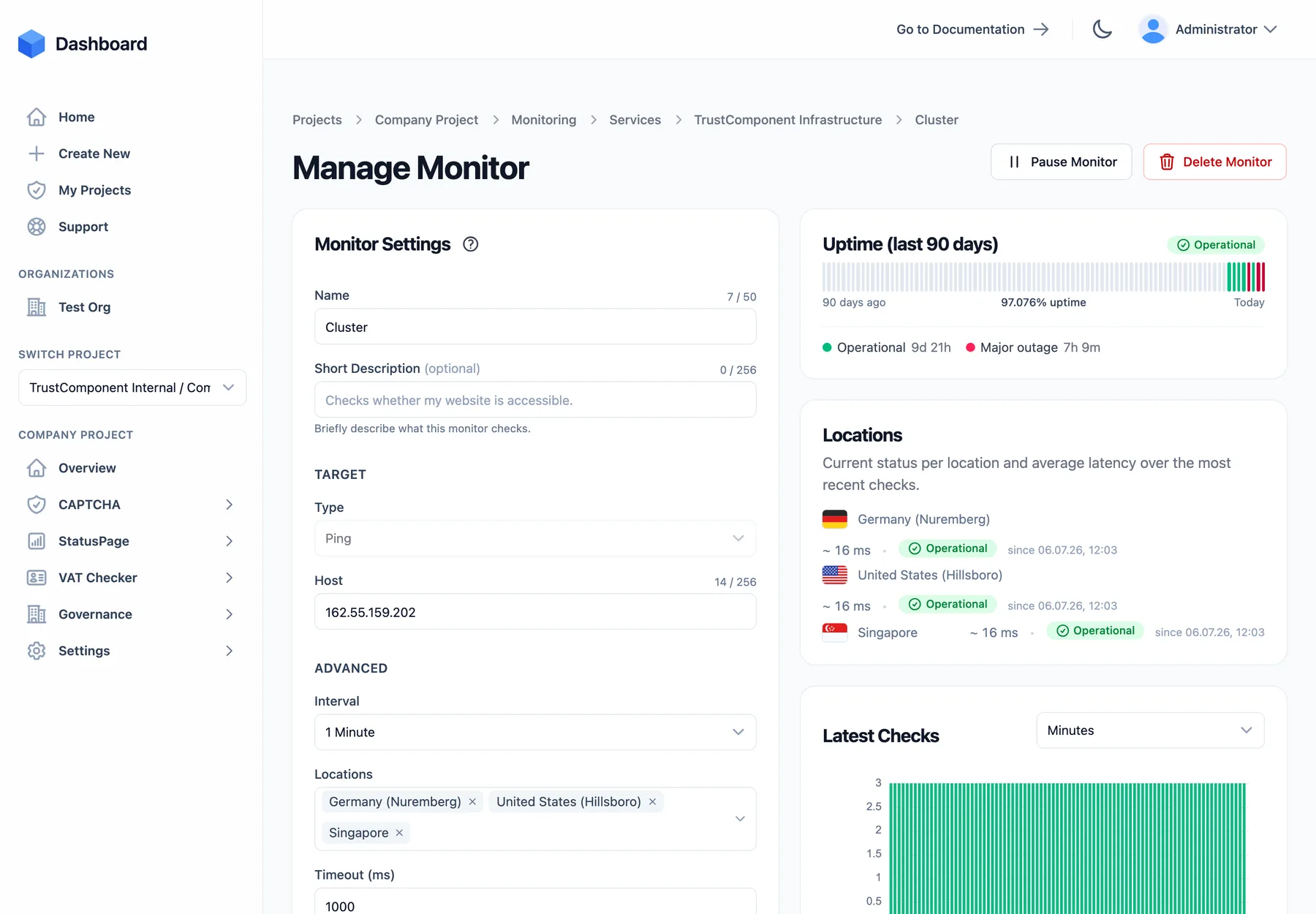Click the trash icon on Delete Monitor
1316x914 pixels.
1167,162
